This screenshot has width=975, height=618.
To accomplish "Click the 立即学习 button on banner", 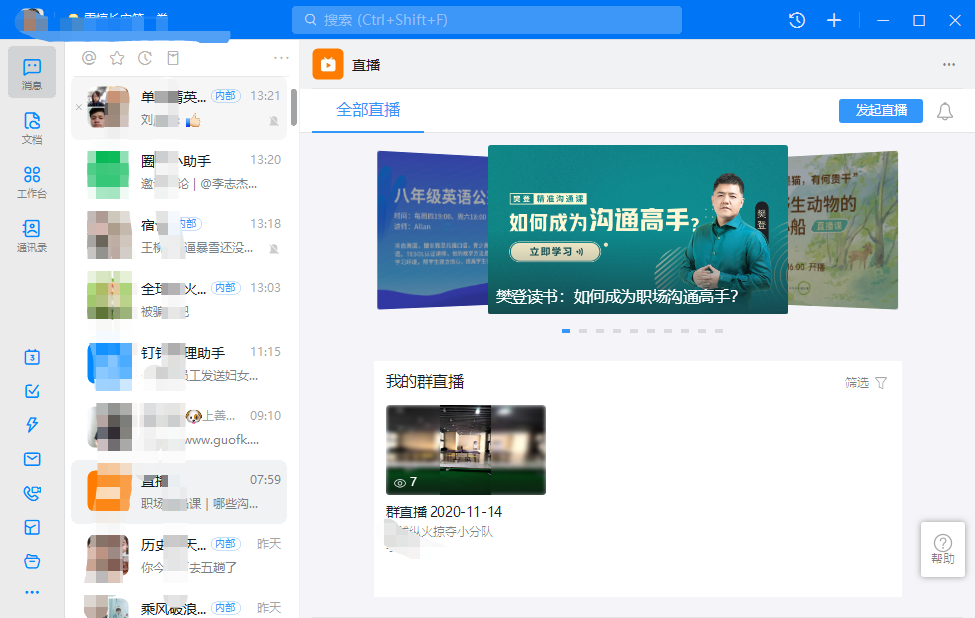I will [555, 252].
